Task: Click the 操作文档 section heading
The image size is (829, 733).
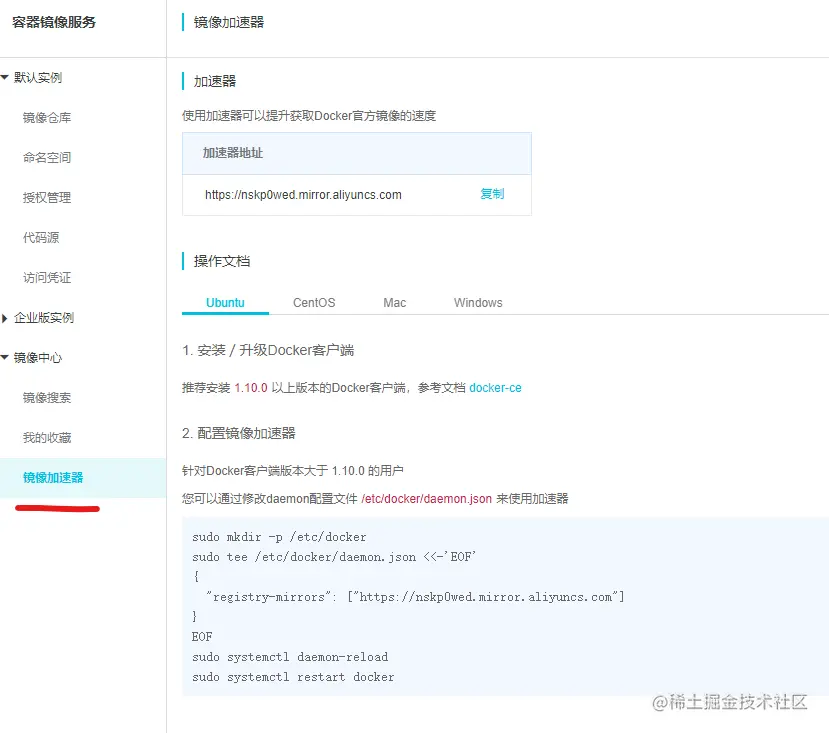Action: tap(222, 261)
